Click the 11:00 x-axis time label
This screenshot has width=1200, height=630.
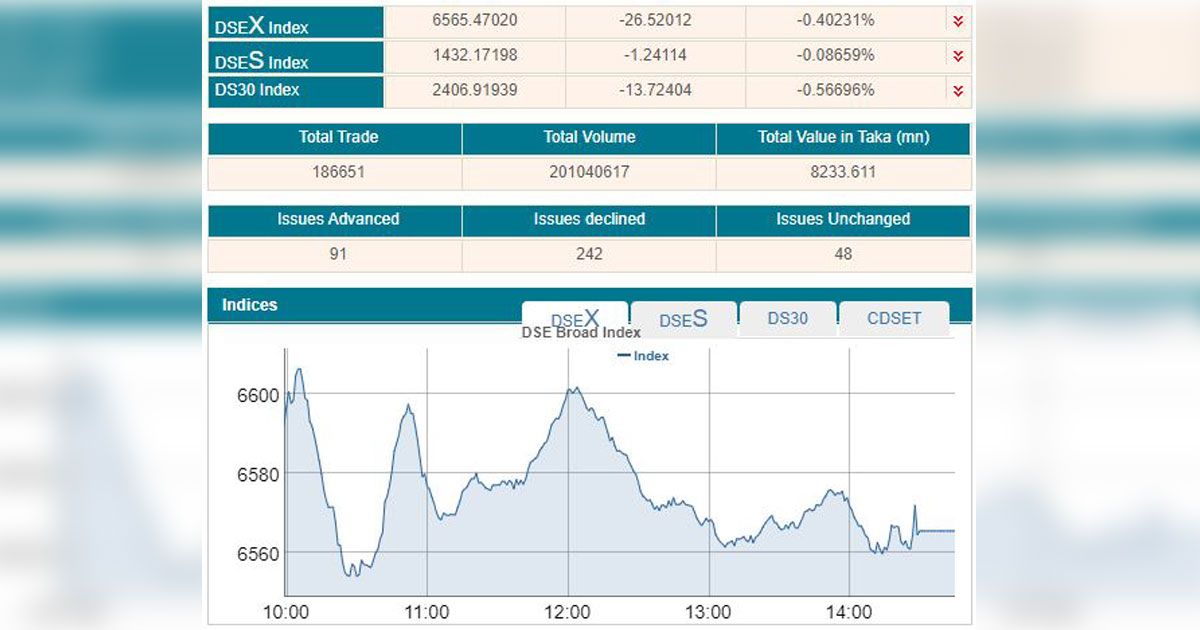click(426, 612)
